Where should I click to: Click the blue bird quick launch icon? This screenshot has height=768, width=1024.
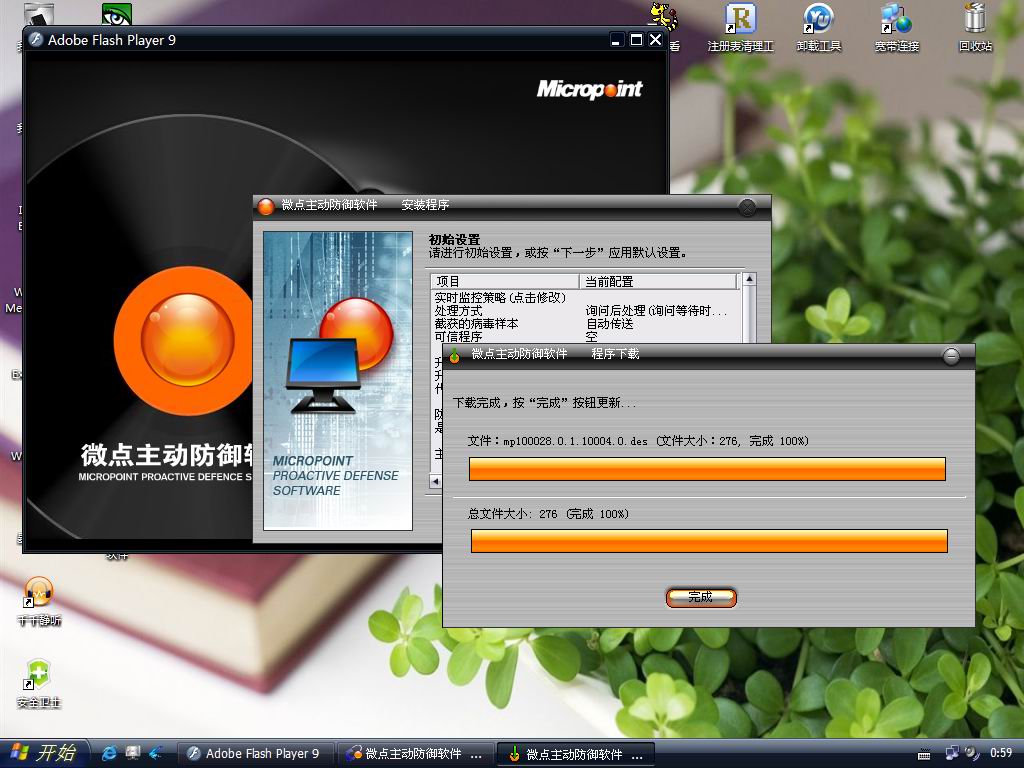point(155,754)
